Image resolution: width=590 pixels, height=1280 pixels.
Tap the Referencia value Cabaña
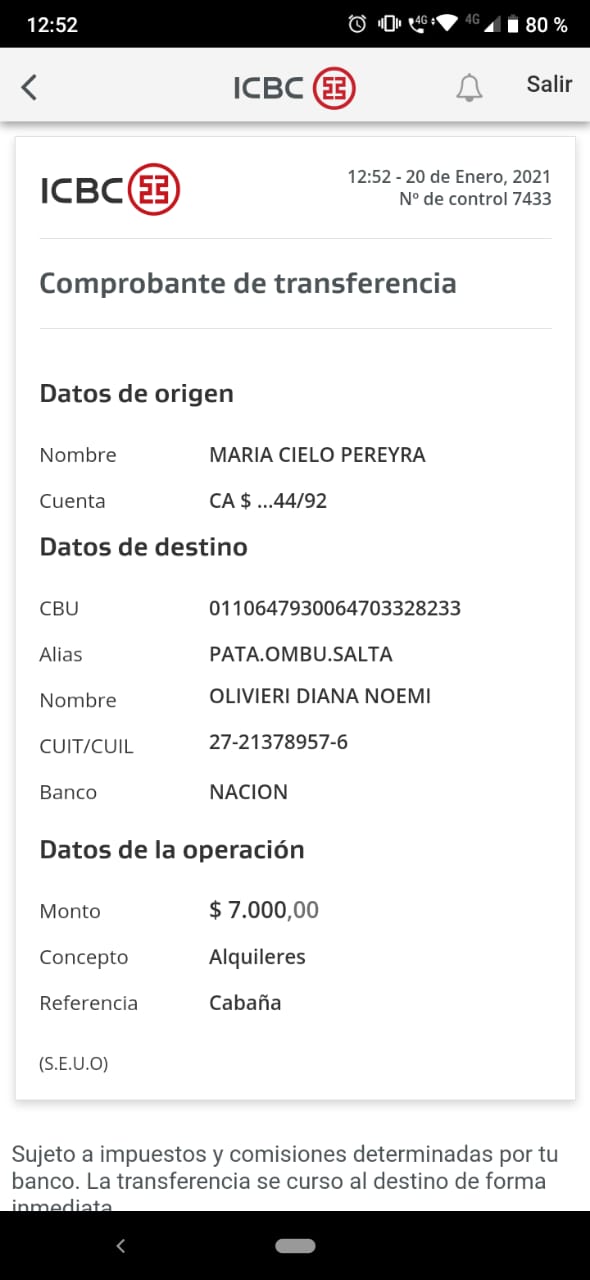click(245, 1002)
